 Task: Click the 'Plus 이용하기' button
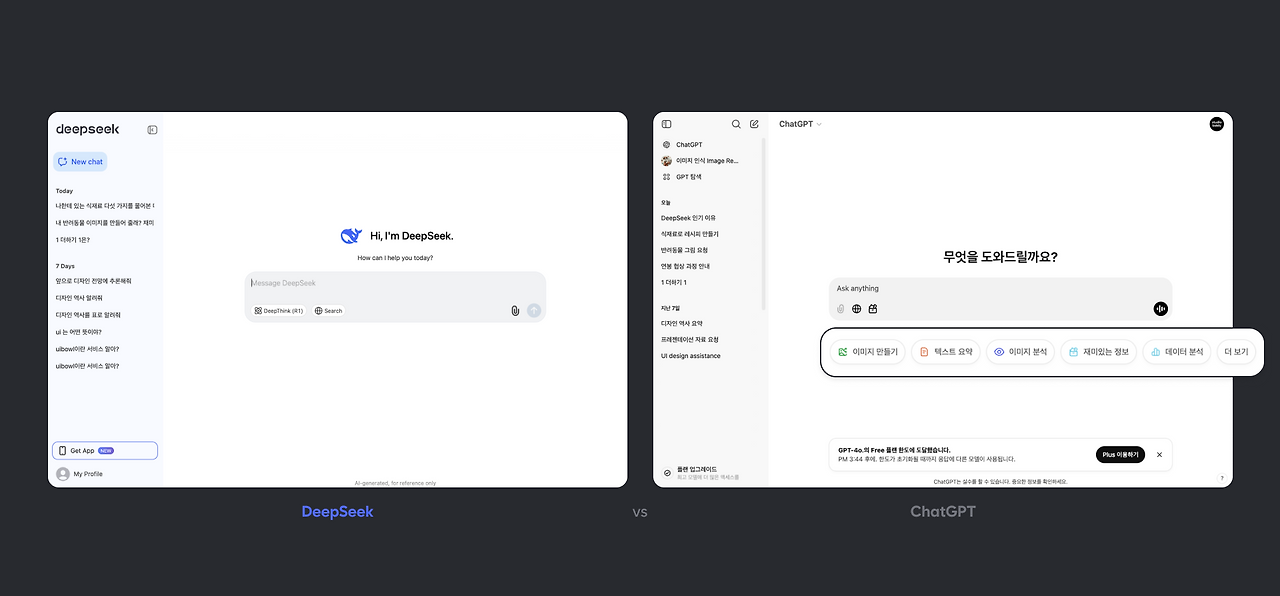point(1120,454)
